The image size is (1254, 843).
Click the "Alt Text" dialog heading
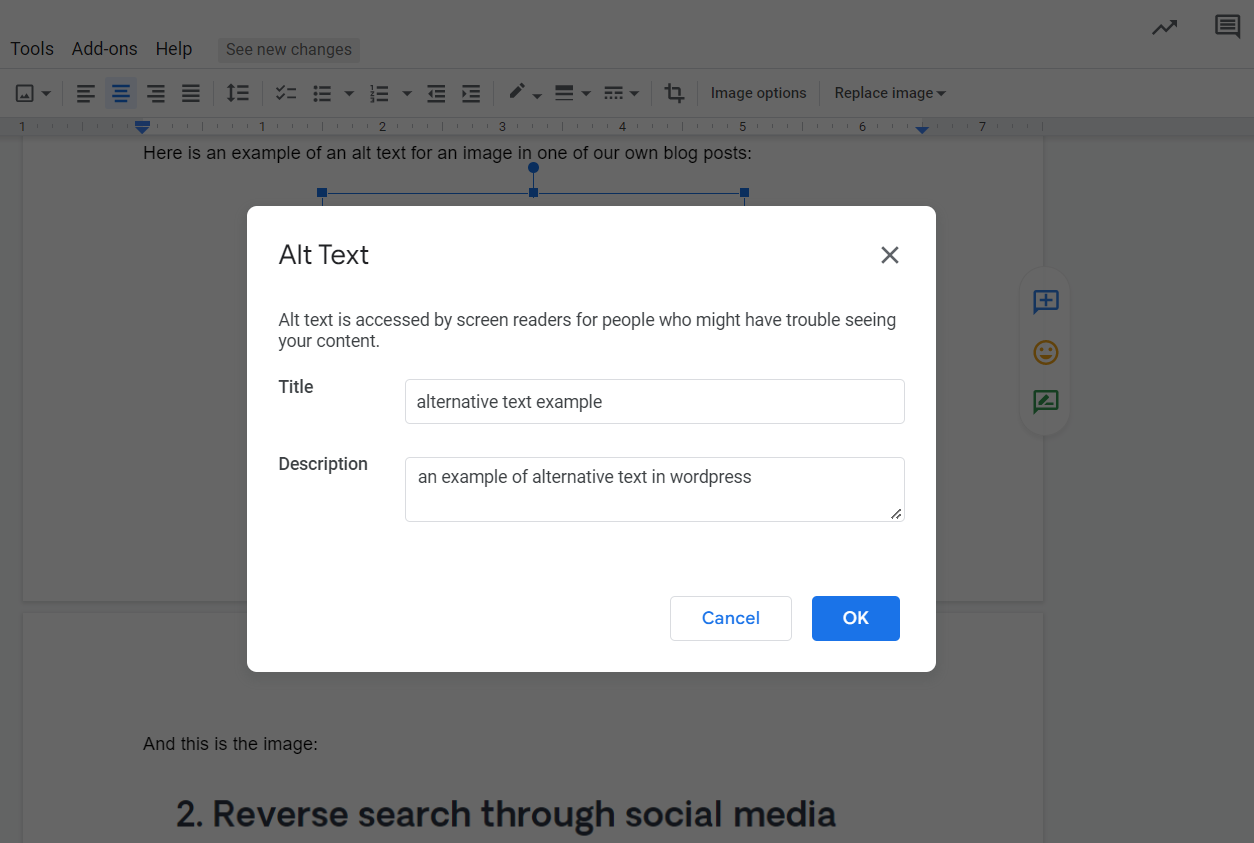[324, 255]
